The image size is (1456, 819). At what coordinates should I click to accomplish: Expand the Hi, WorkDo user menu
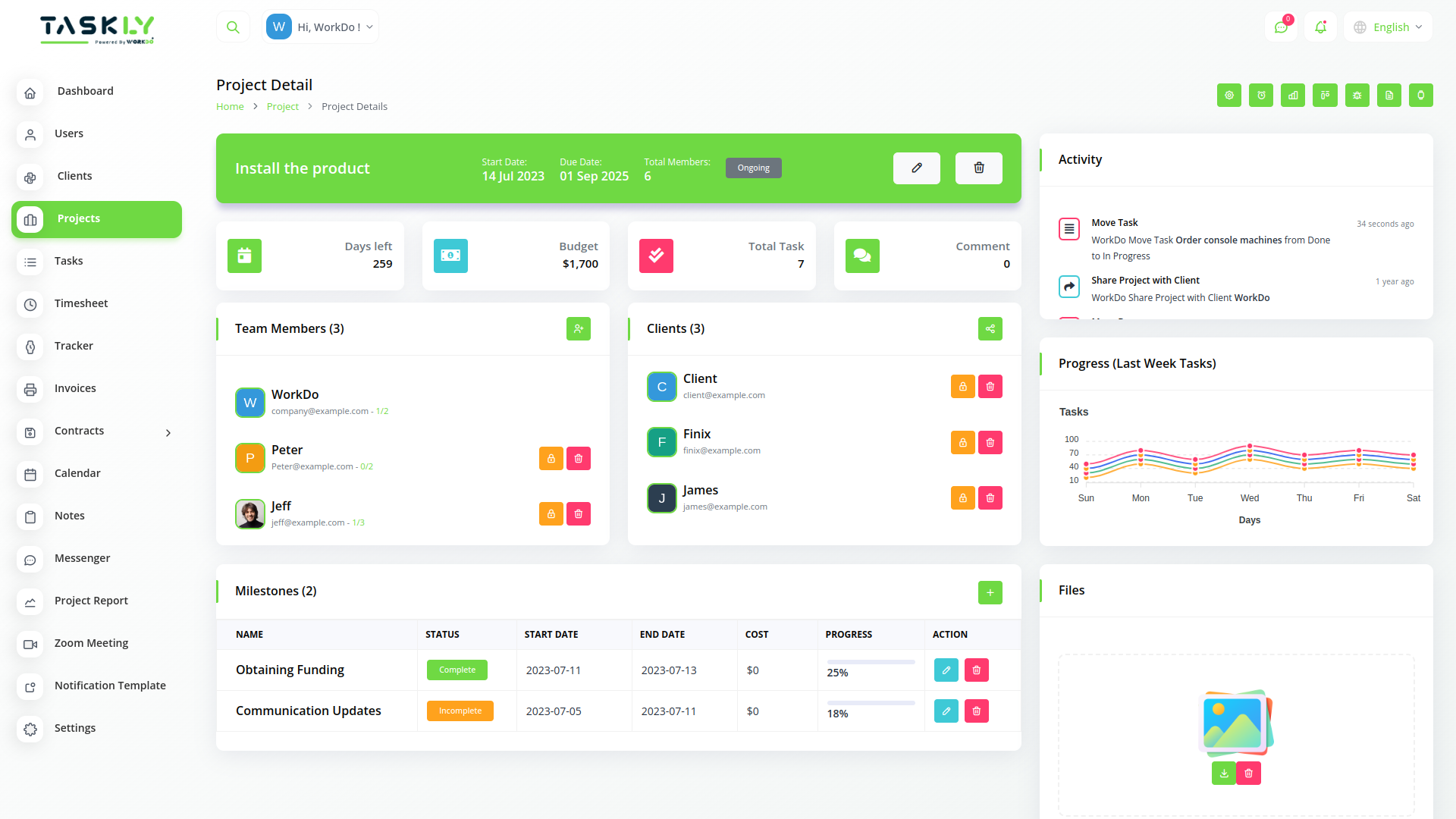pos(321,27)
